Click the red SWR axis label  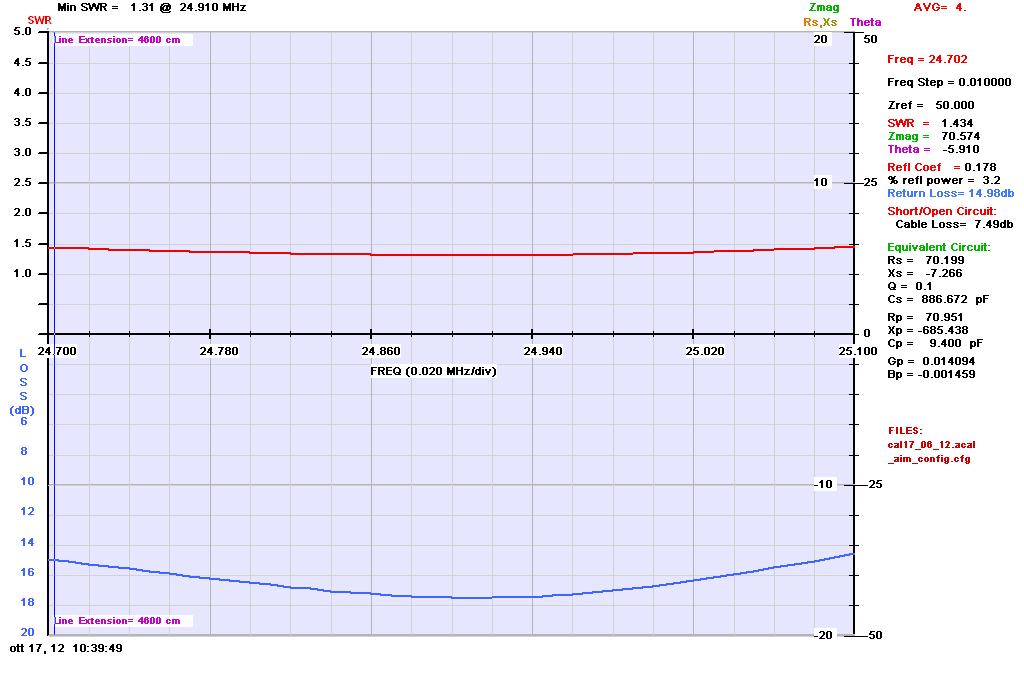39,20
